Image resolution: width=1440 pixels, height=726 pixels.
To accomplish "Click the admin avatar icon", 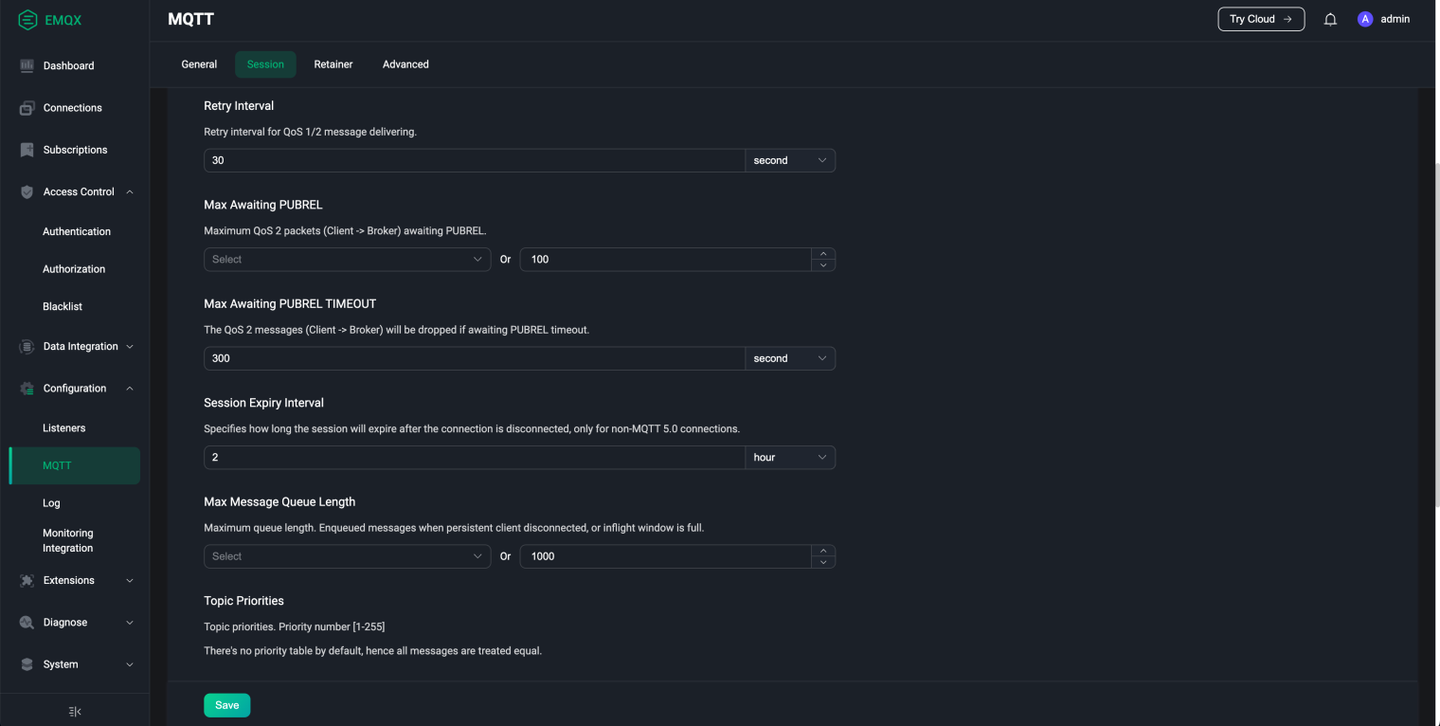I will (x=1365, y=19).
